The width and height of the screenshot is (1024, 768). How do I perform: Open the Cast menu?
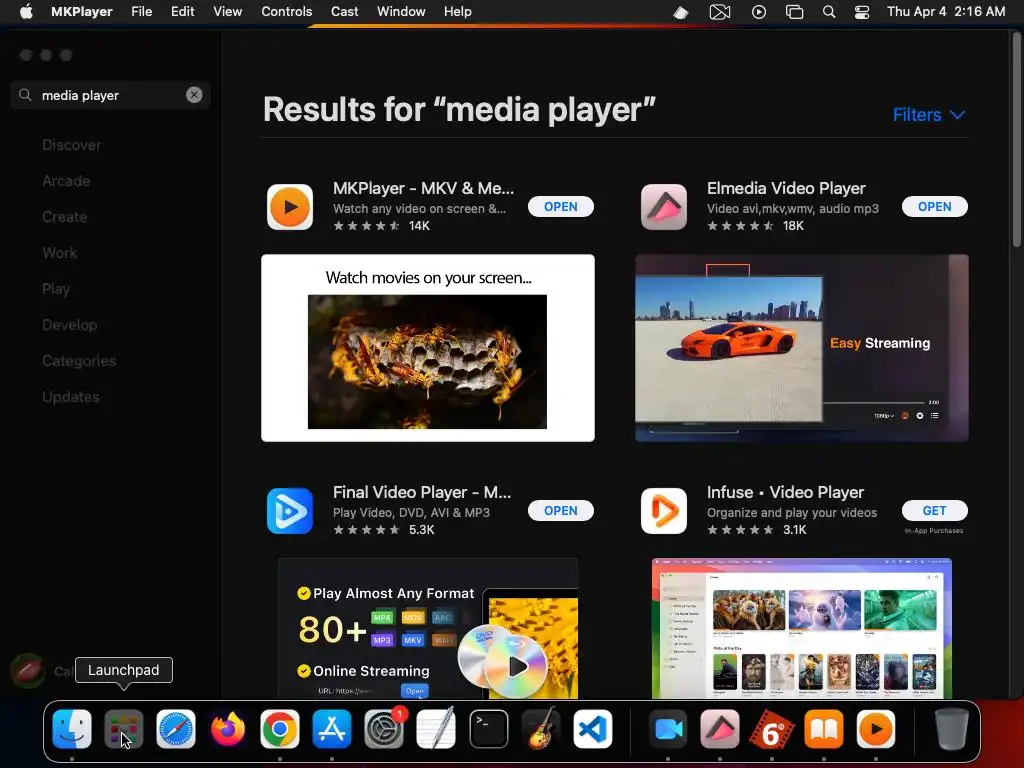344,12
